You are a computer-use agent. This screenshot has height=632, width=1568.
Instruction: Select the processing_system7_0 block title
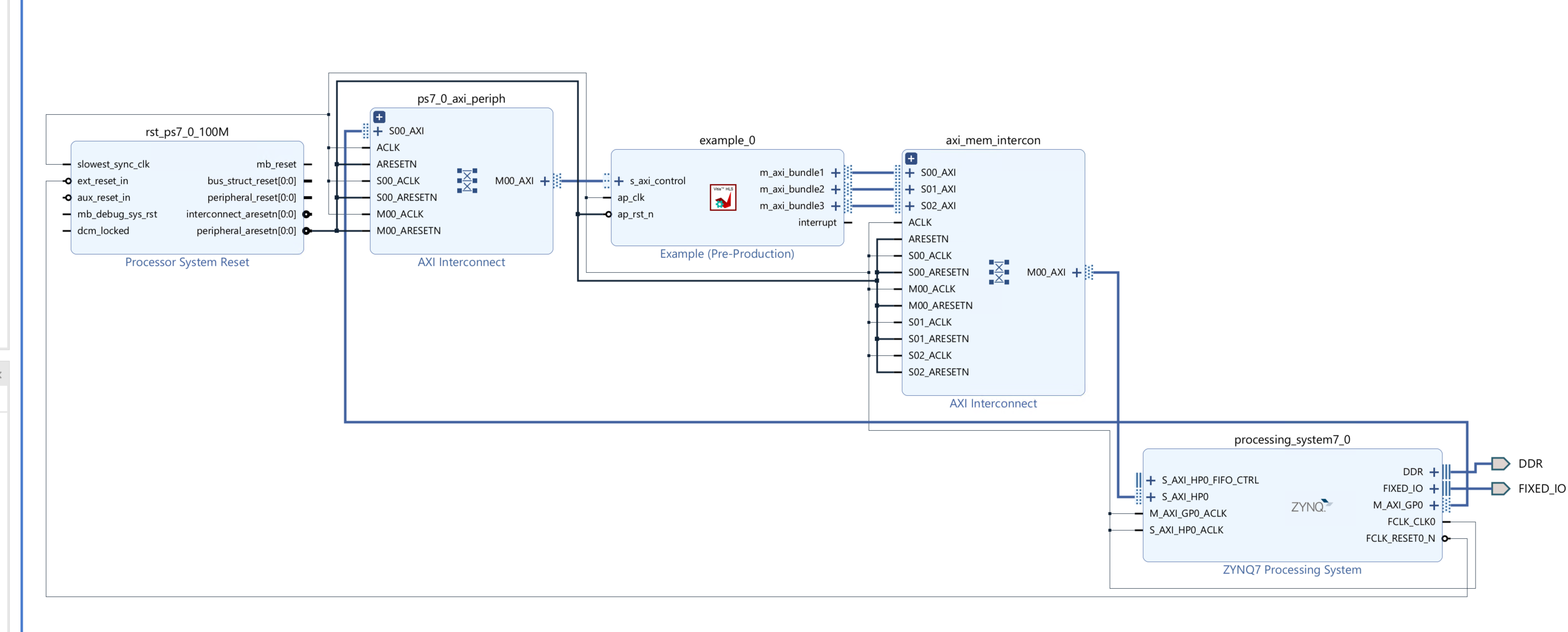click(x=1292, y=440)
